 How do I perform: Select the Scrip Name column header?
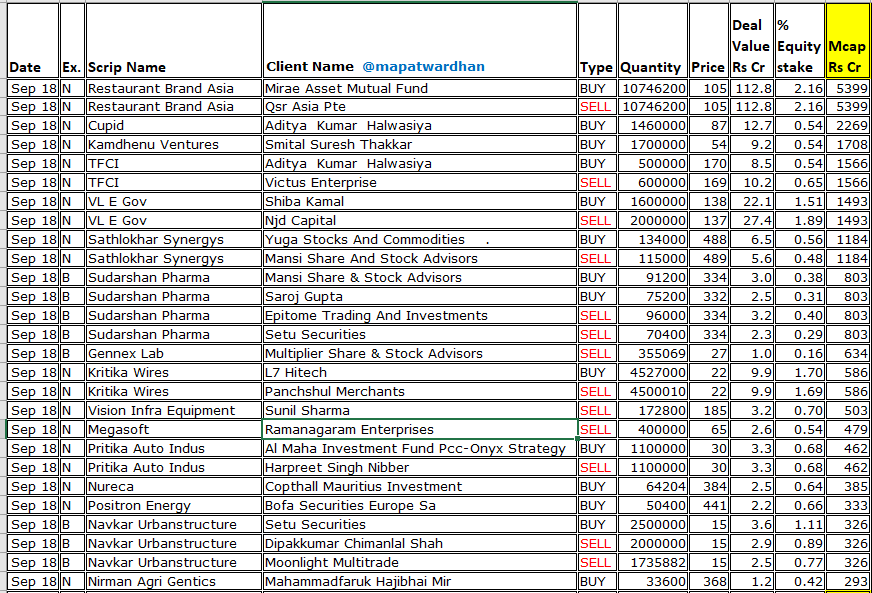[174, 41]
